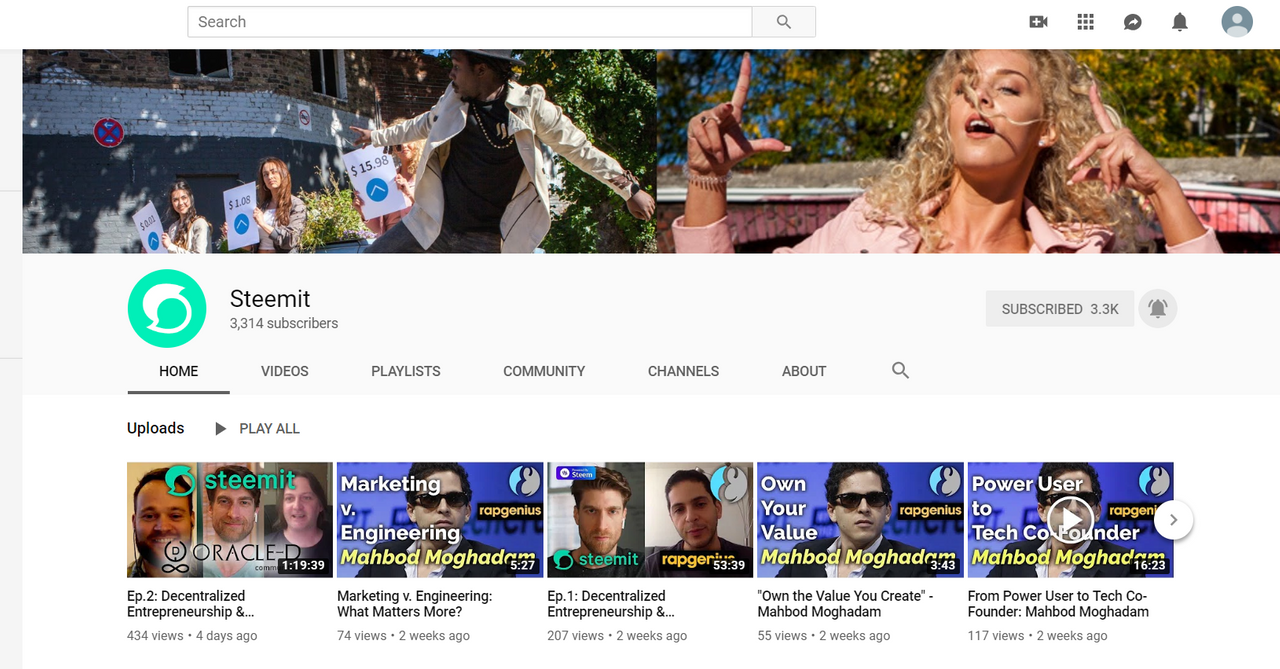1280x669 pixels.
Task: Click Play All triangle icon
Action: [221, 429]
